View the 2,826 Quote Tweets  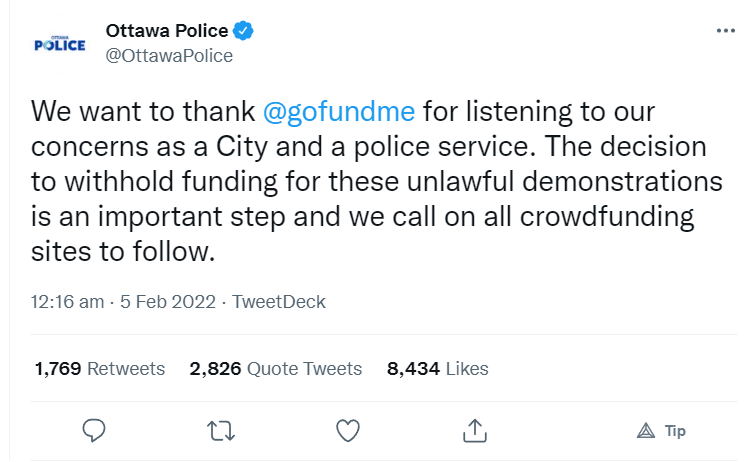pyautogui.click(x=276, y=369)
